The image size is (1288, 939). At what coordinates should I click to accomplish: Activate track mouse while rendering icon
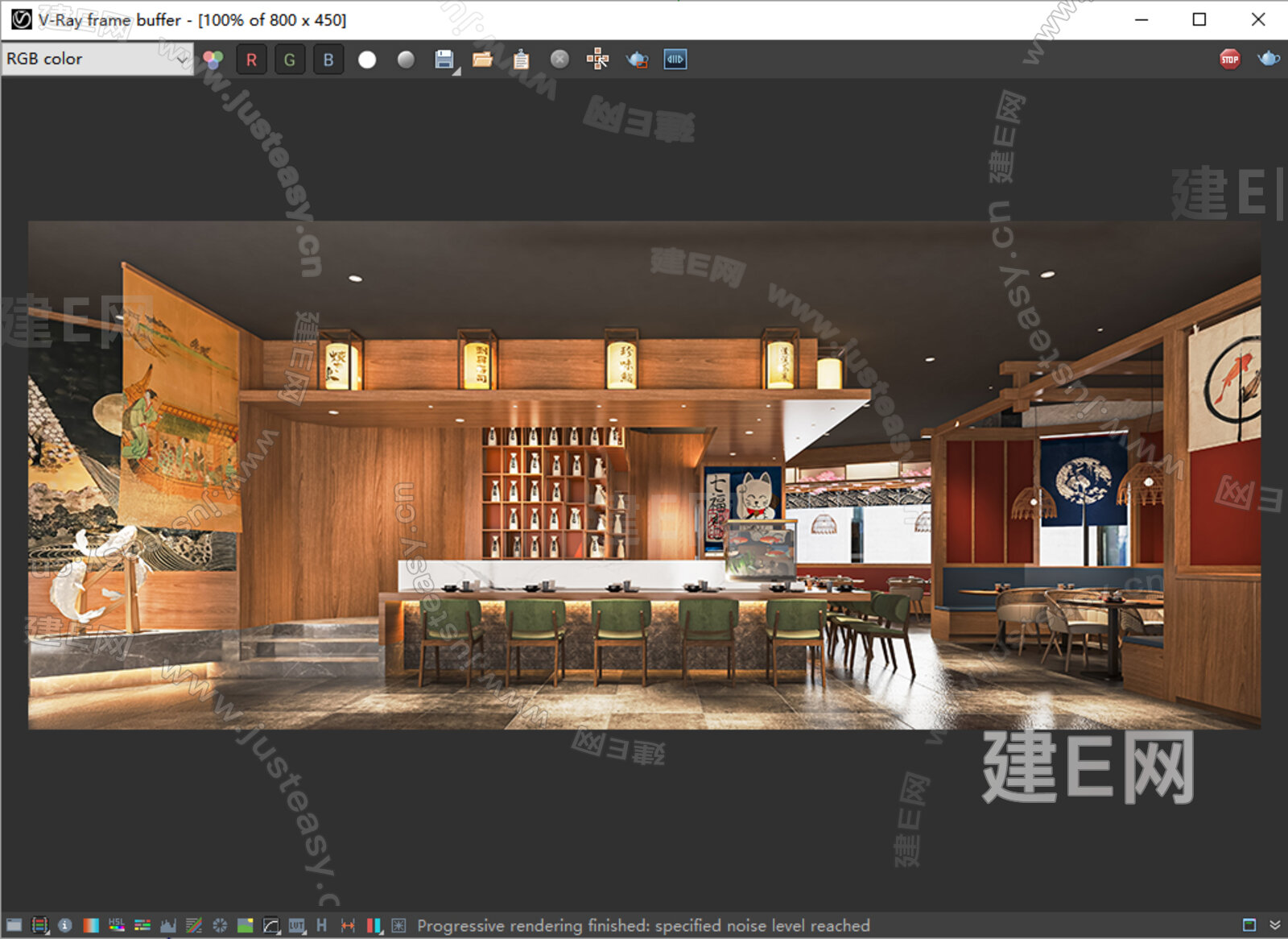(597, 59)
